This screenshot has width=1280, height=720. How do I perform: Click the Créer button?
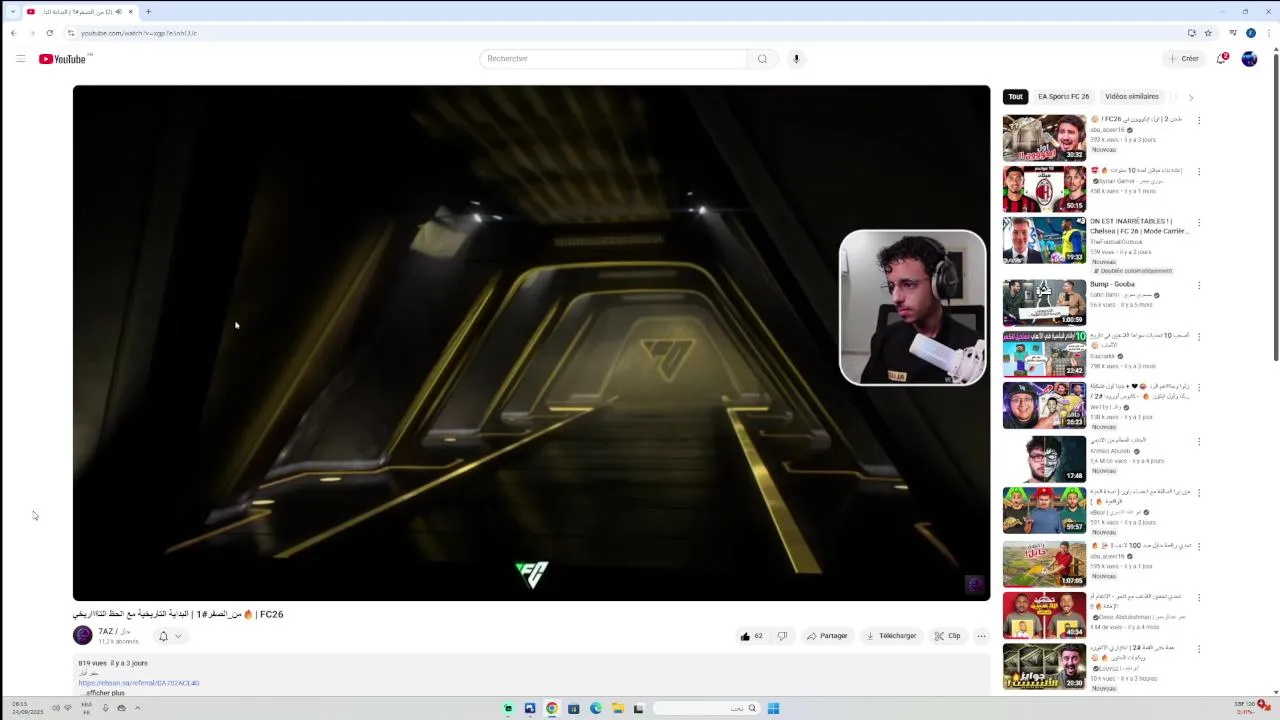click(x=1184, y=59)
